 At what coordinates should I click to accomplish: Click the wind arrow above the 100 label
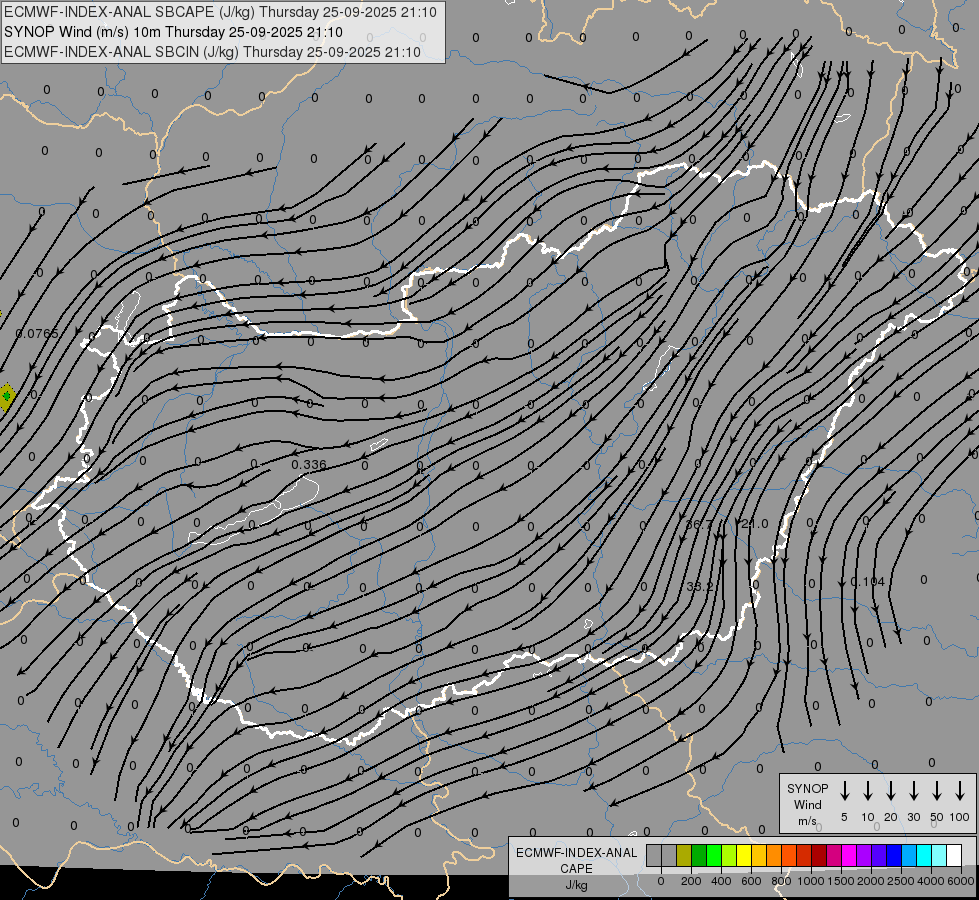[960, 791]
